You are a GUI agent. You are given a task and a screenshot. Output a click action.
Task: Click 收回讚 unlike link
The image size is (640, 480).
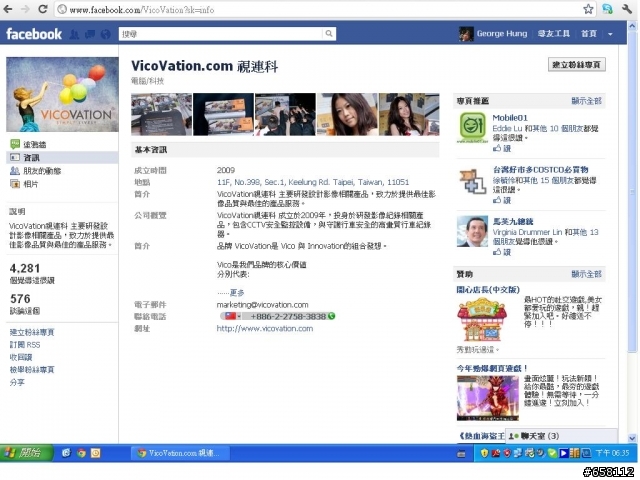coord(21,358)
